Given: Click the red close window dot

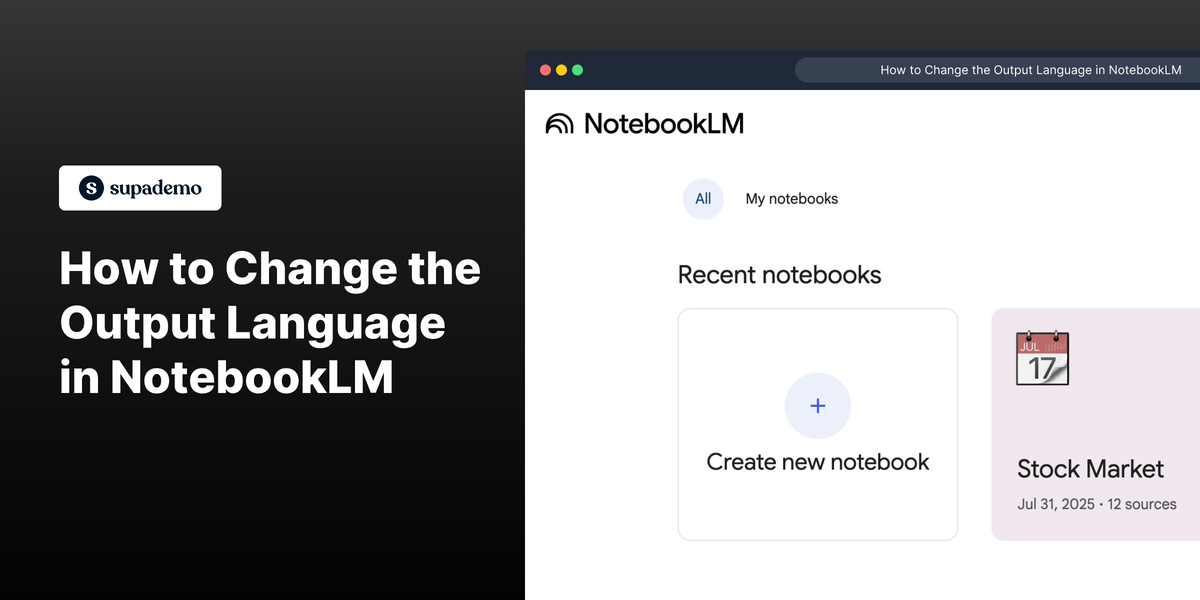Looking at the screenshot, I should click(545, 70).
